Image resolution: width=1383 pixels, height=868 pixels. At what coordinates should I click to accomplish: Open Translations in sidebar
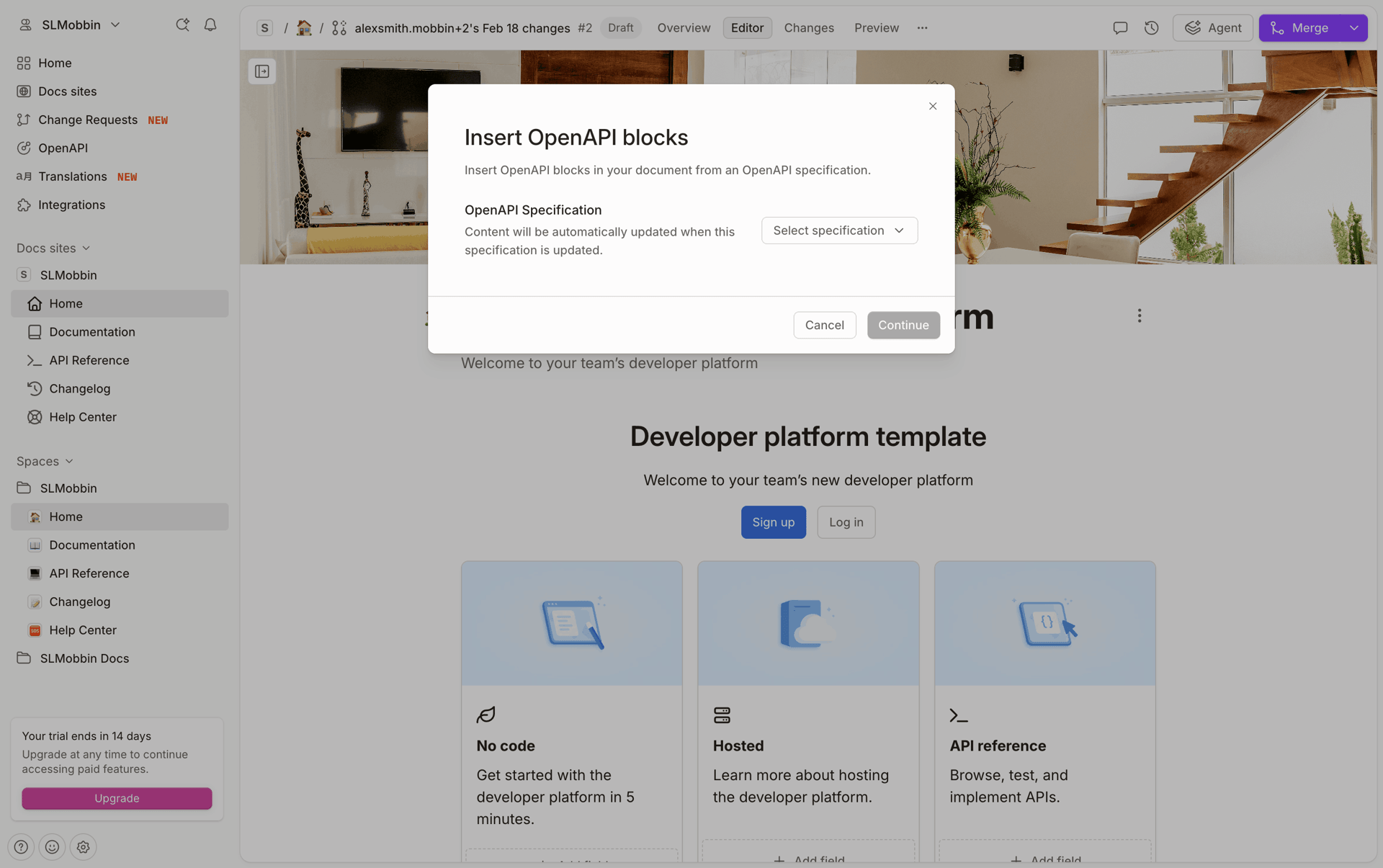pyautogui.click(x=120, y=176)
